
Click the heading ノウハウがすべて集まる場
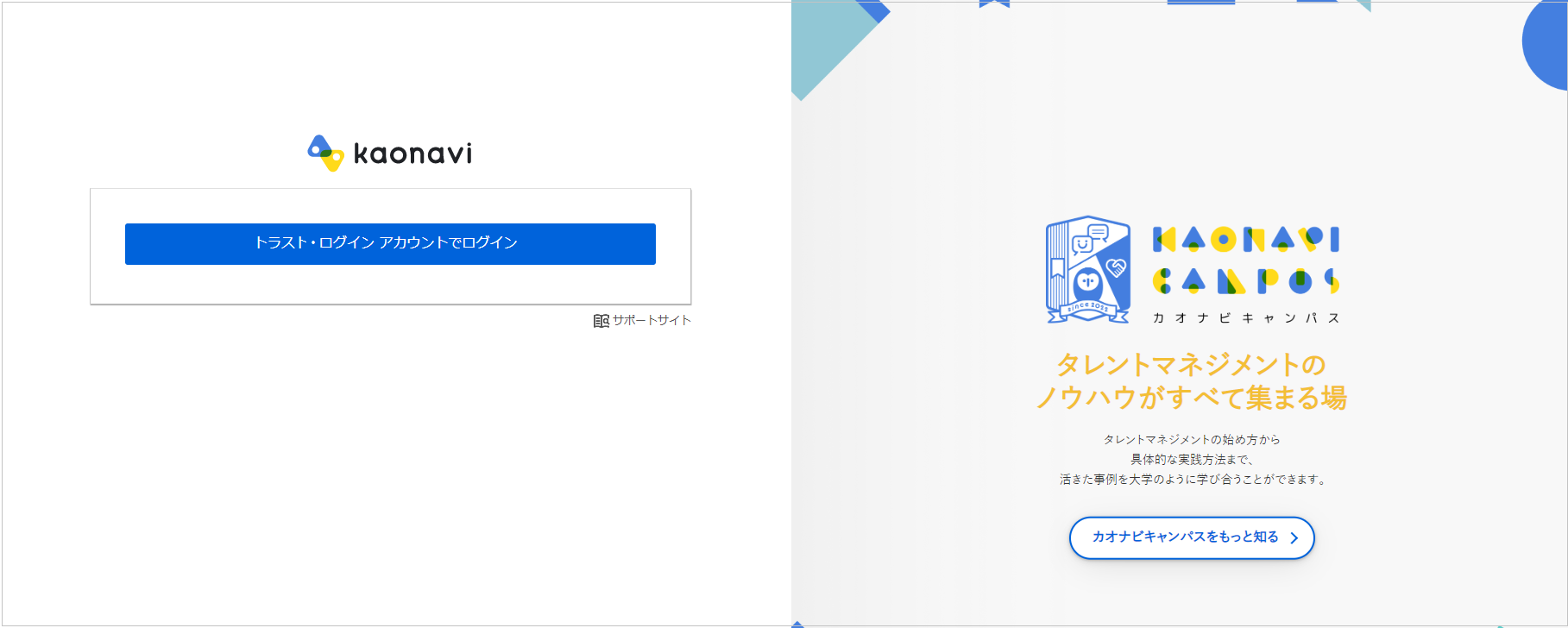(x=1191, y=398)
